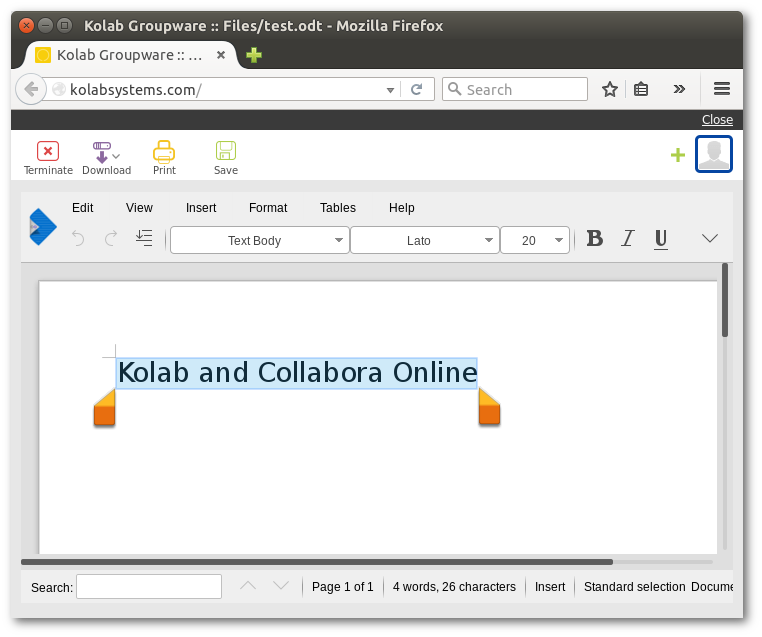This screenshot has height=637, width=762.
Task: Open the Format menu
Action: tap(268, 207)
